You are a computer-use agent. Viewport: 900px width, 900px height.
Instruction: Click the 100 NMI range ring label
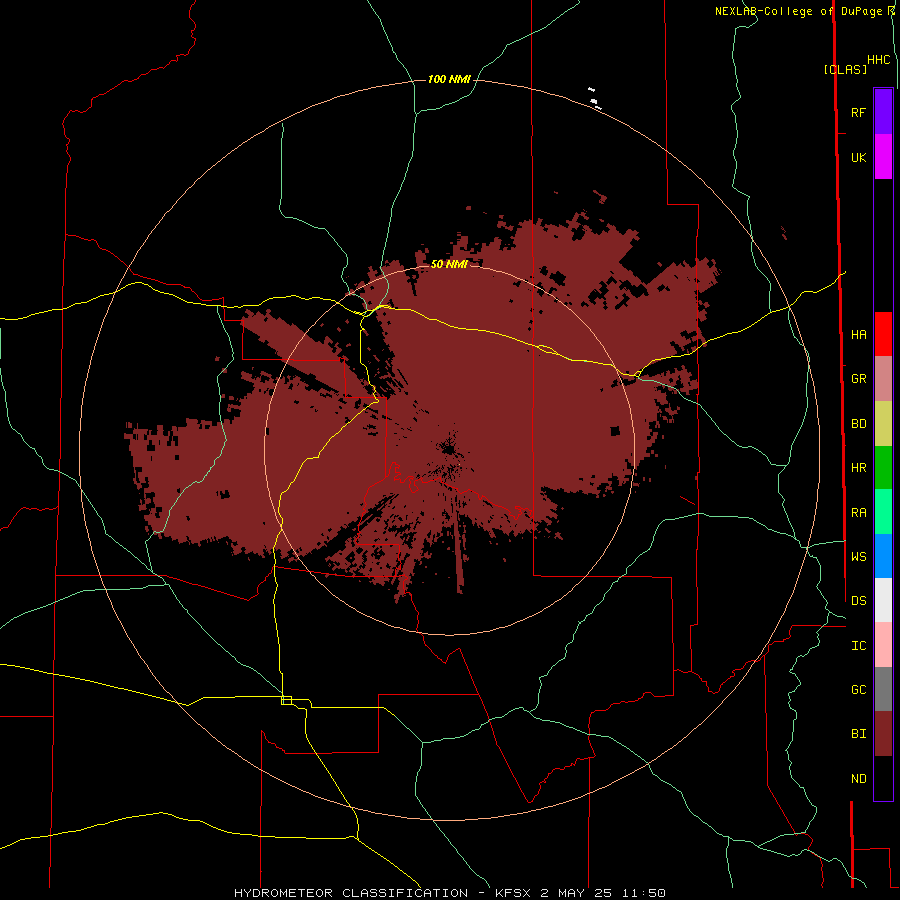point(449,79)
